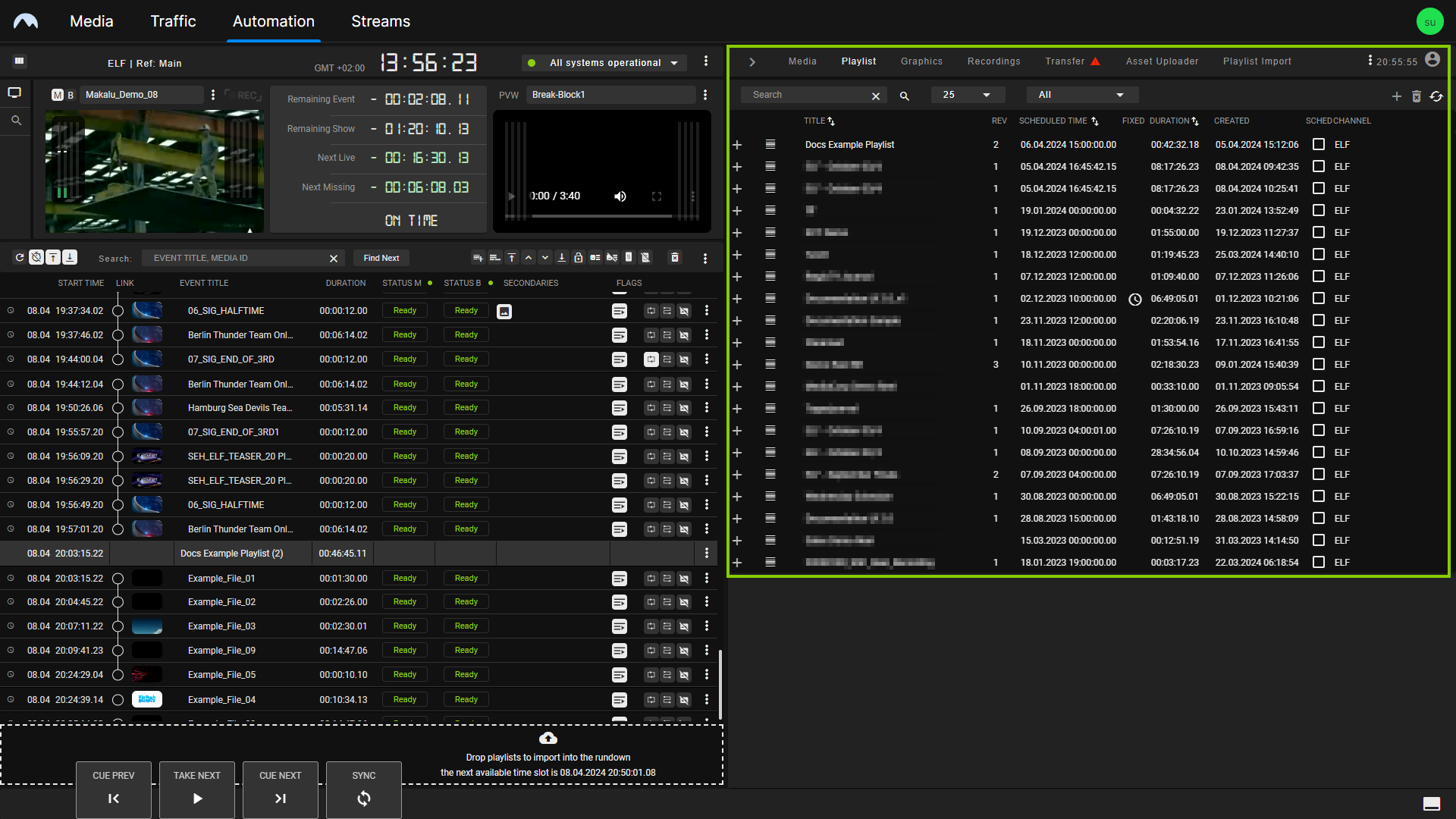
Task: Click the preview volume/speaker slider control
Action: point(620,196)
